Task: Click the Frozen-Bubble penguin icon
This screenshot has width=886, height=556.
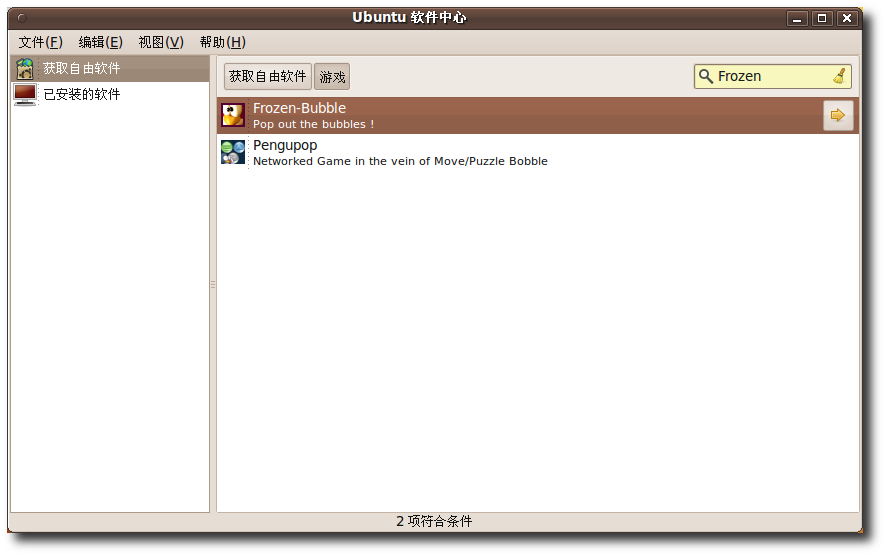Action: pos(233,115)
